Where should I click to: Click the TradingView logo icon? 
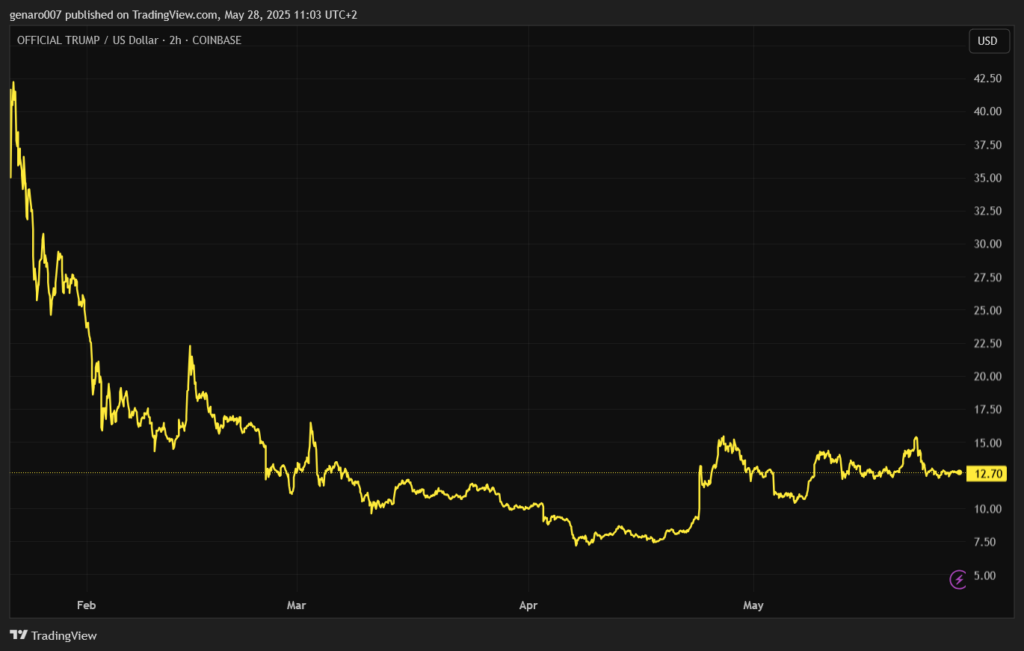click(x=18, y=635)
